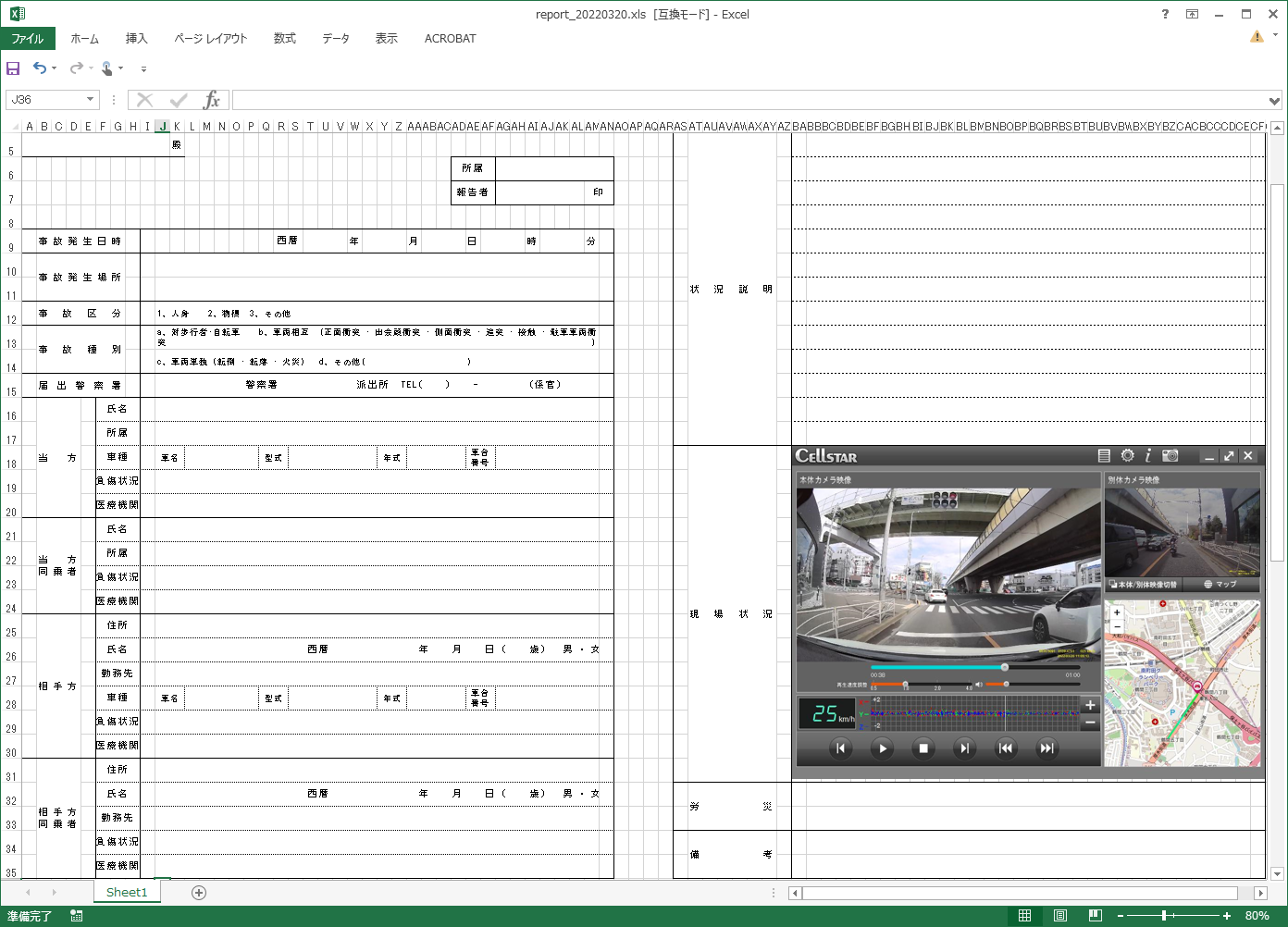Click the Save icon in quick access toolbar
Screen dimensions: 1288x927
coord(13,68)
